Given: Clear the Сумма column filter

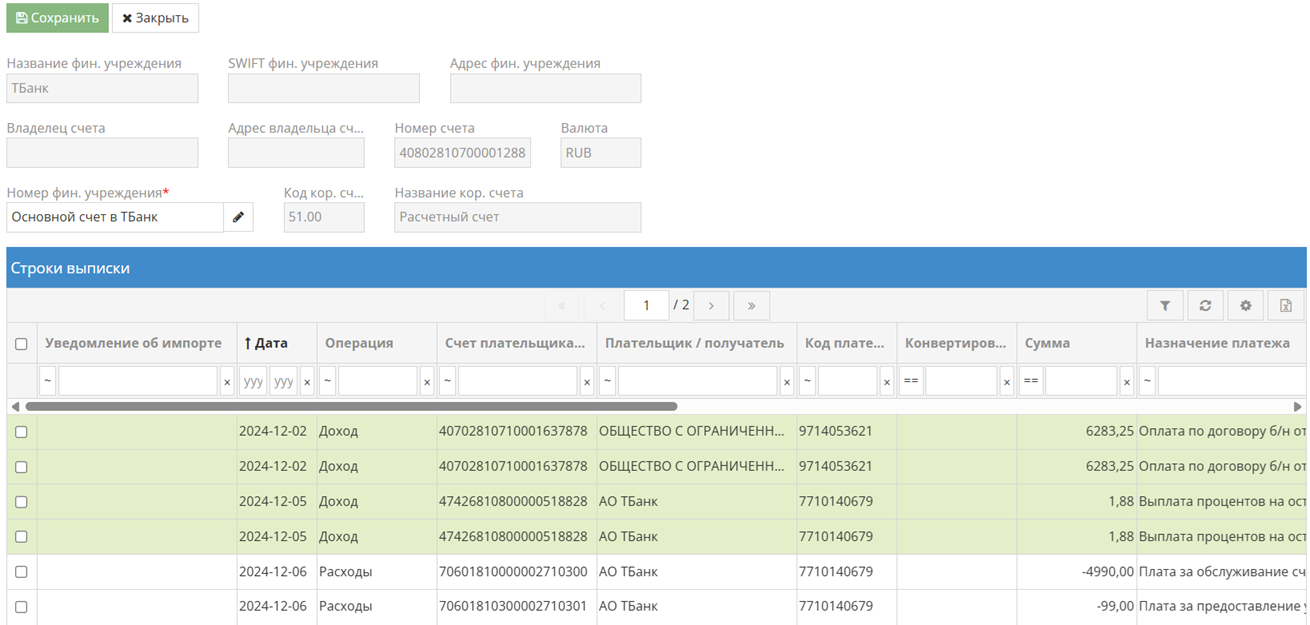Looking at the screenshot, I should (1127, 381).
